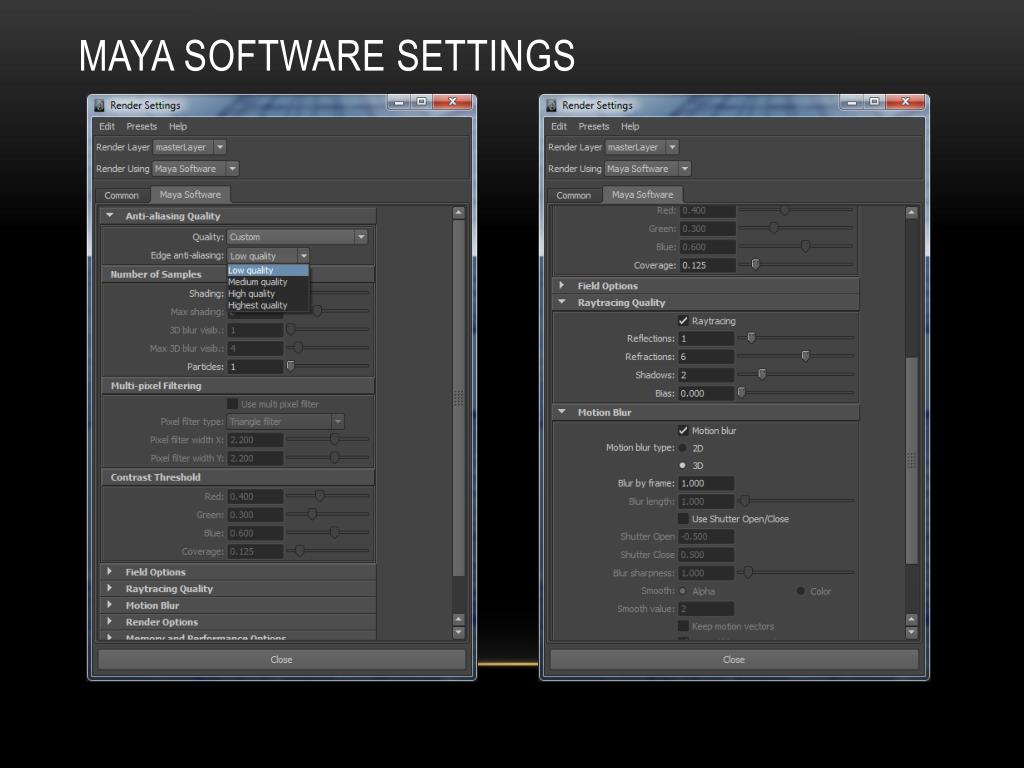Close the right Render Settings window via X
Viewport: 1024px width, 768px height.
click(x=905, y=102)
